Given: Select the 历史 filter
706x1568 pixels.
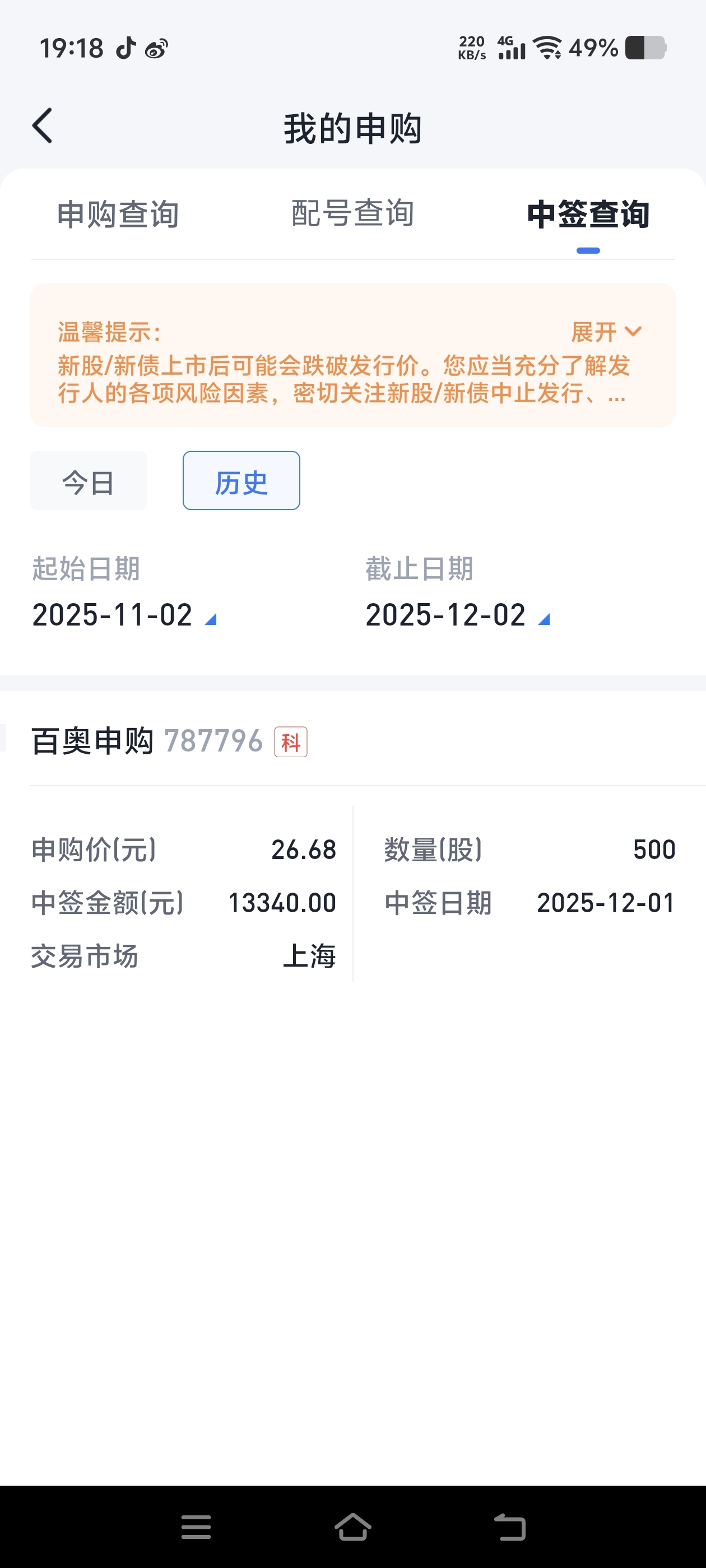Looking at the screenshot, I should point(241,481).
